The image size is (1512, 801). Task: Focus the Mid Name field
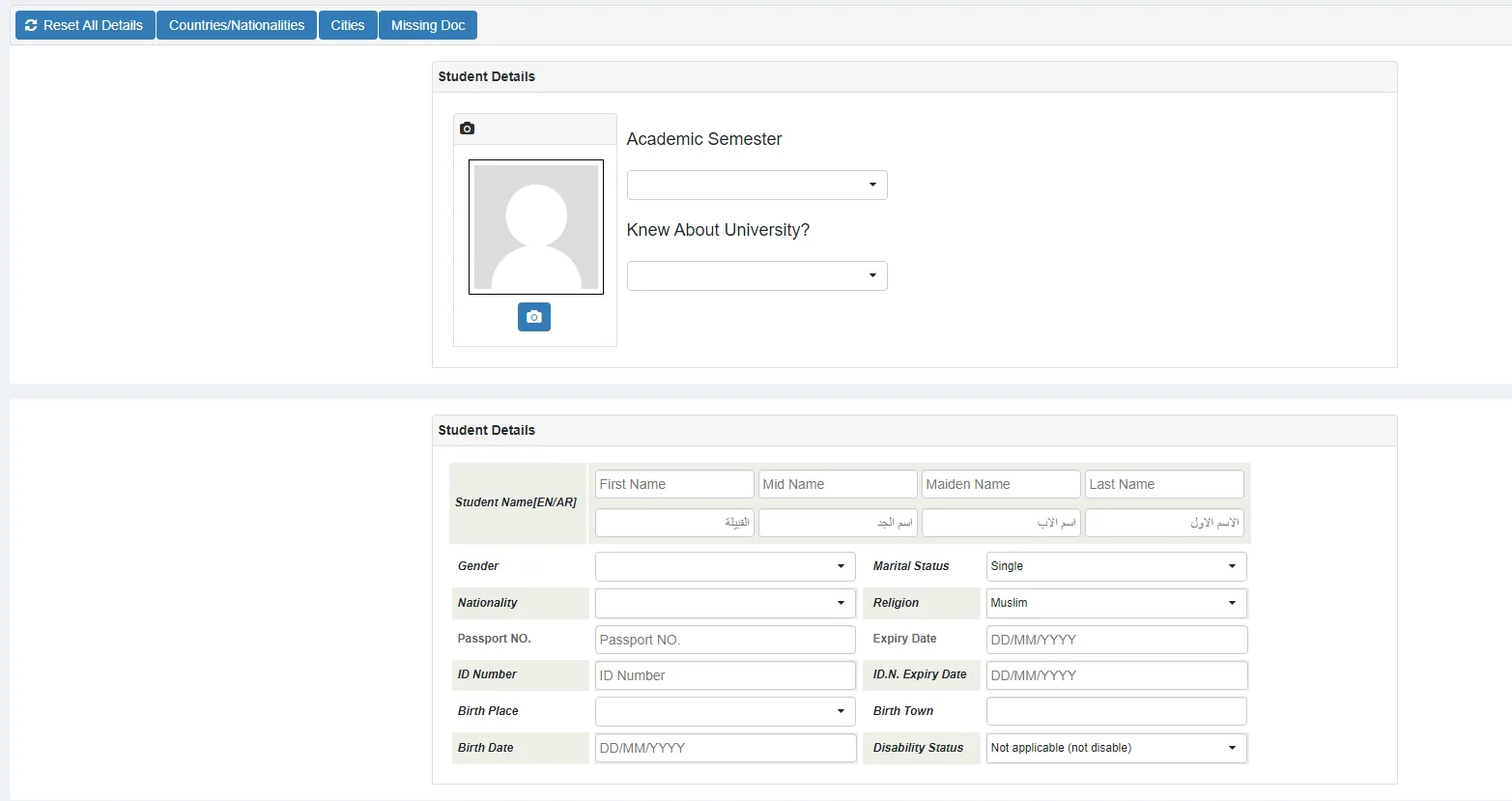coord(838,484)
